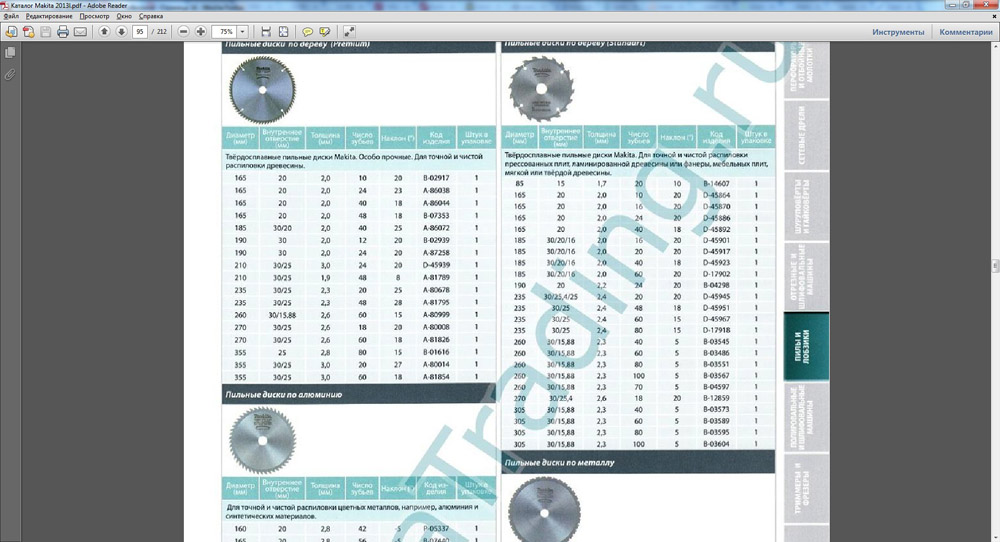Click the 30/15,88 cell in row A-80999
1000x542 pixels.
point(282,314)
